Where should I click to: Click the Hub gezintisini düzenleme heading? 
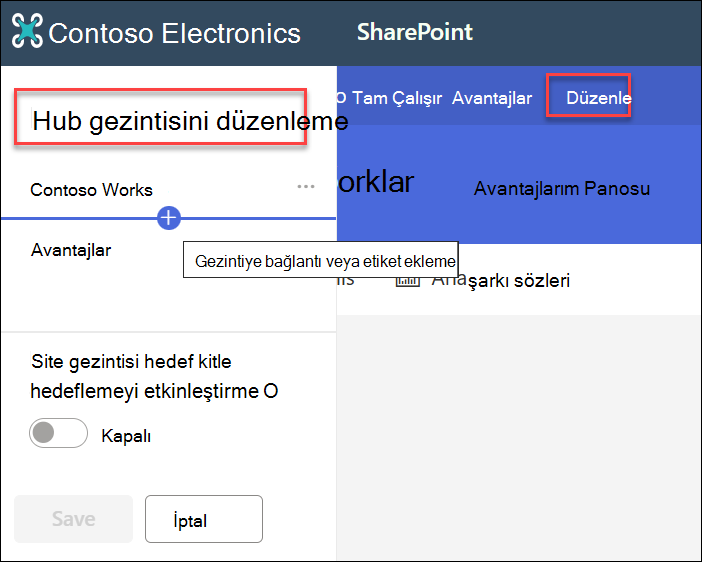(190, 121)
